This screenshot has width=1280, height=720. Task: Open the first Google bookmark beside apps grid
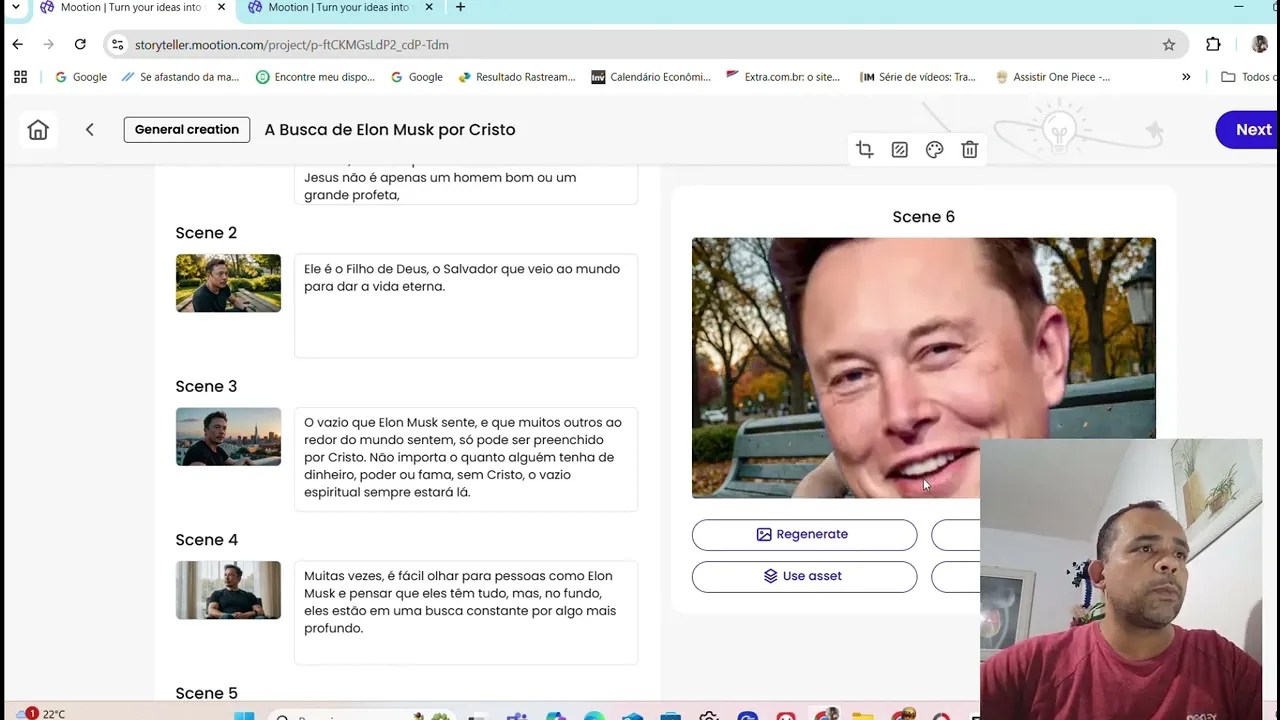(81, 77)
